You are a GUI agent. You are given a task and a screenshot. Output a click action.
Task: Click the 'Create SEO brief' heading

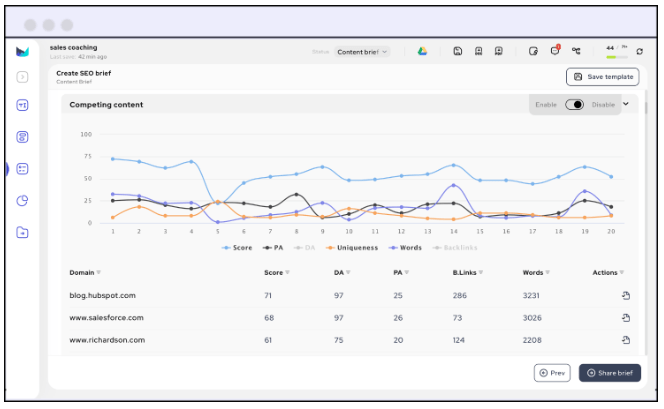(x=83, y=73)
